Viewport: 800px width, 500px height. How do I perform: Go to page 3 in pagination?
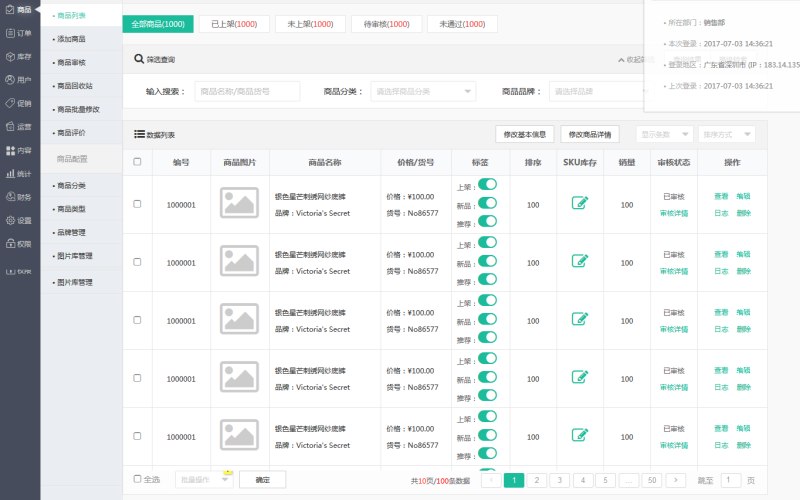pyautogui.click(x=559, y=480)
